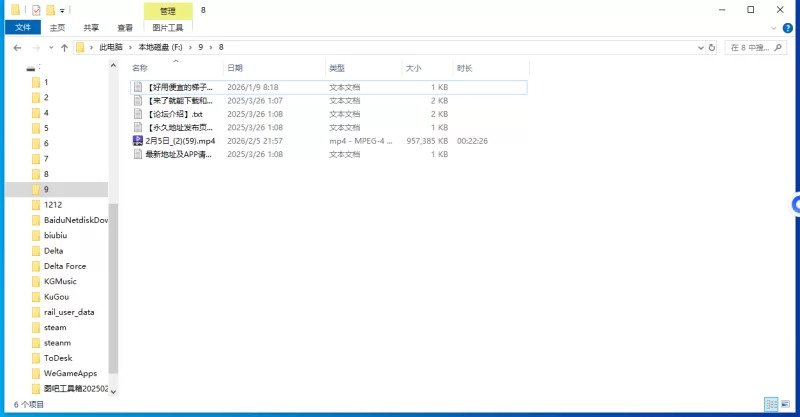The image size is (800, 417).
Task: Sort files by the 时长 column
Action: [464, 68]
